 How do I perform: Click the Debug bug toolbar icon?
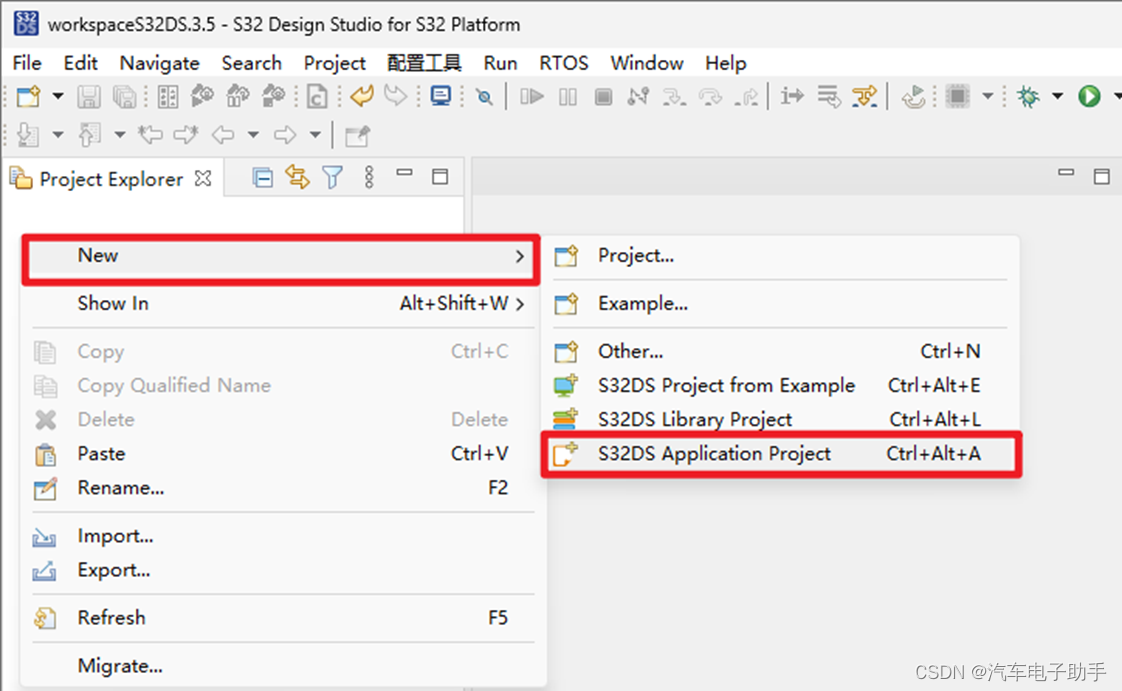click(x=1028, y=96)
